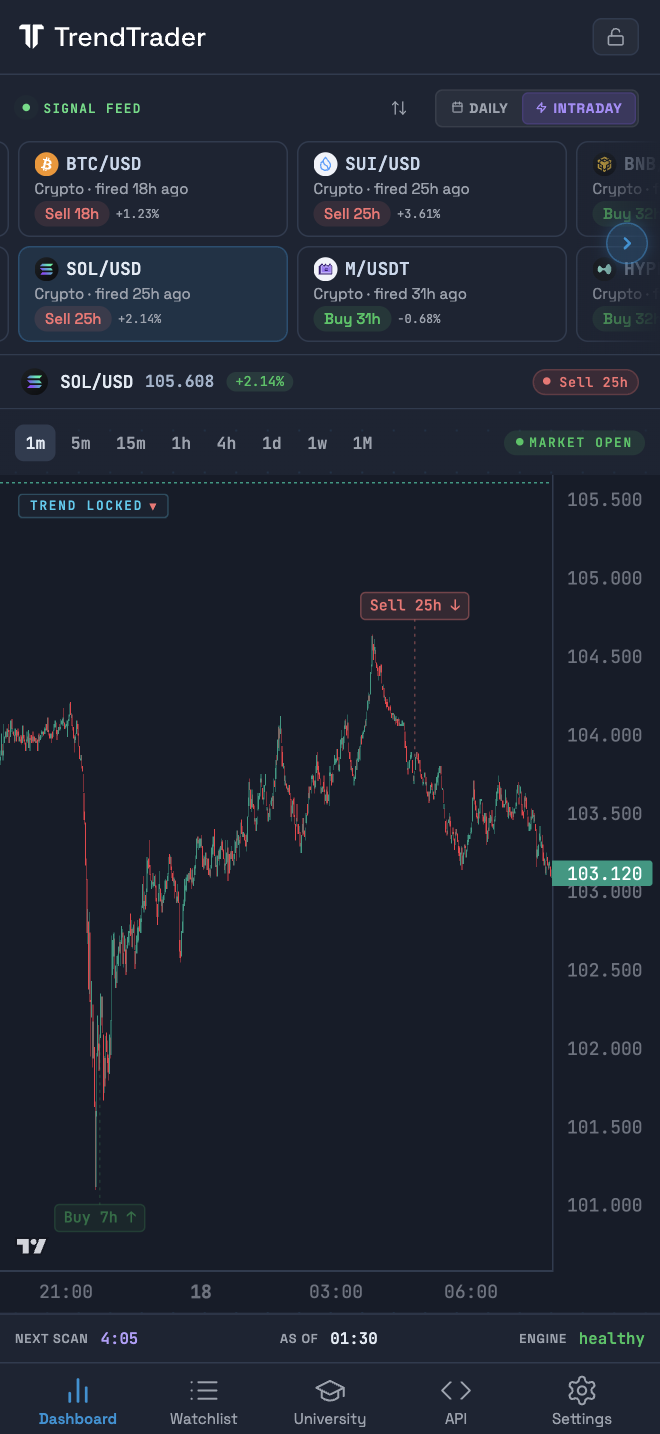Click the SOL icon in the chart header
Viewport: 660px width, 1434px height.
(x=35, y=382)
